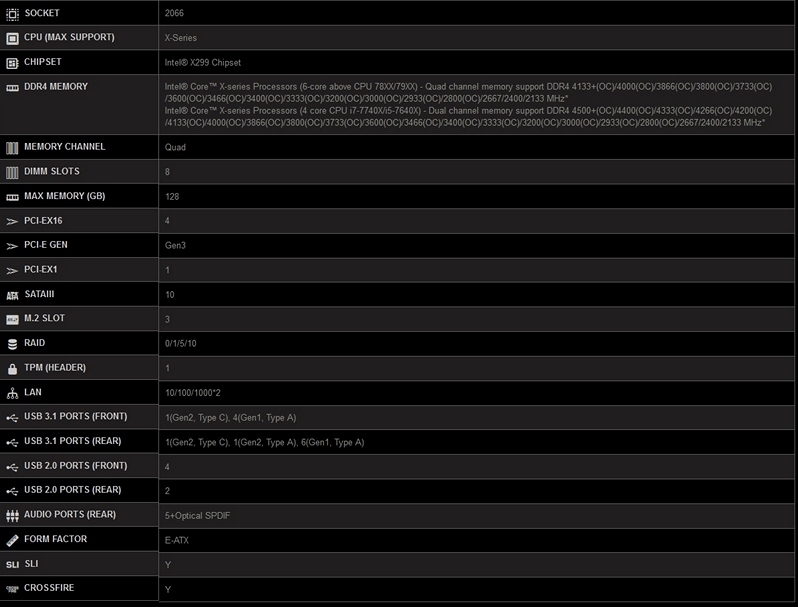Click the Socket row icon
Image resolution: width=798 pixels, height=607 pixels.
12,14
